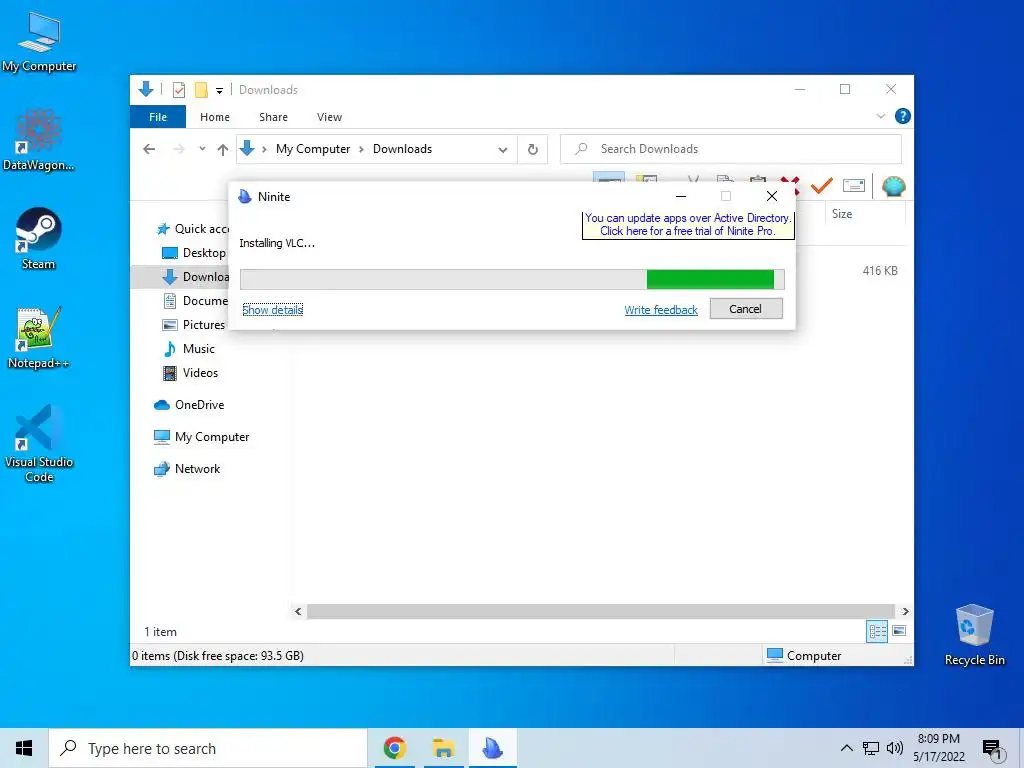The height and width of the screenshot is (768, 1024).
Task: Click the Search Downloads field
Action: (731, 149)
